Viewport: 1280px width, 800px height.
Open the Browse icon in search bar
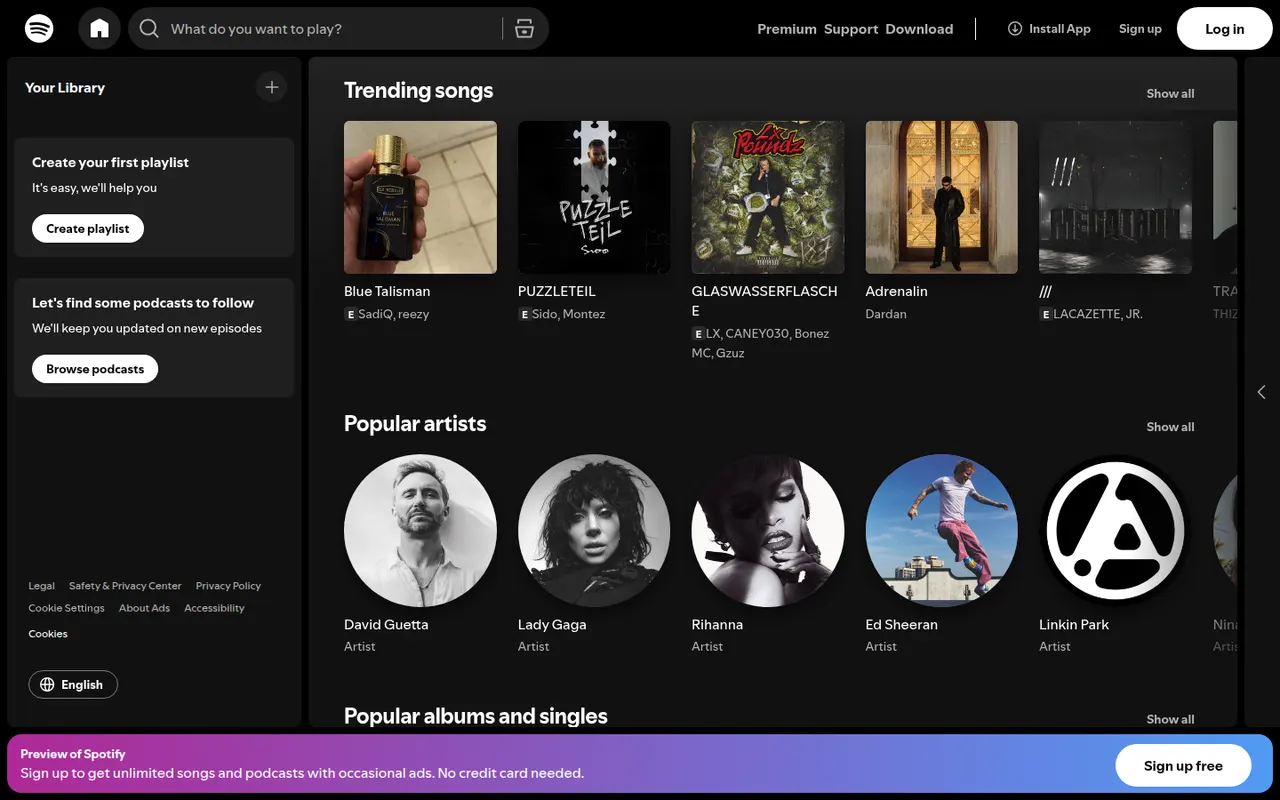[524, 28]
